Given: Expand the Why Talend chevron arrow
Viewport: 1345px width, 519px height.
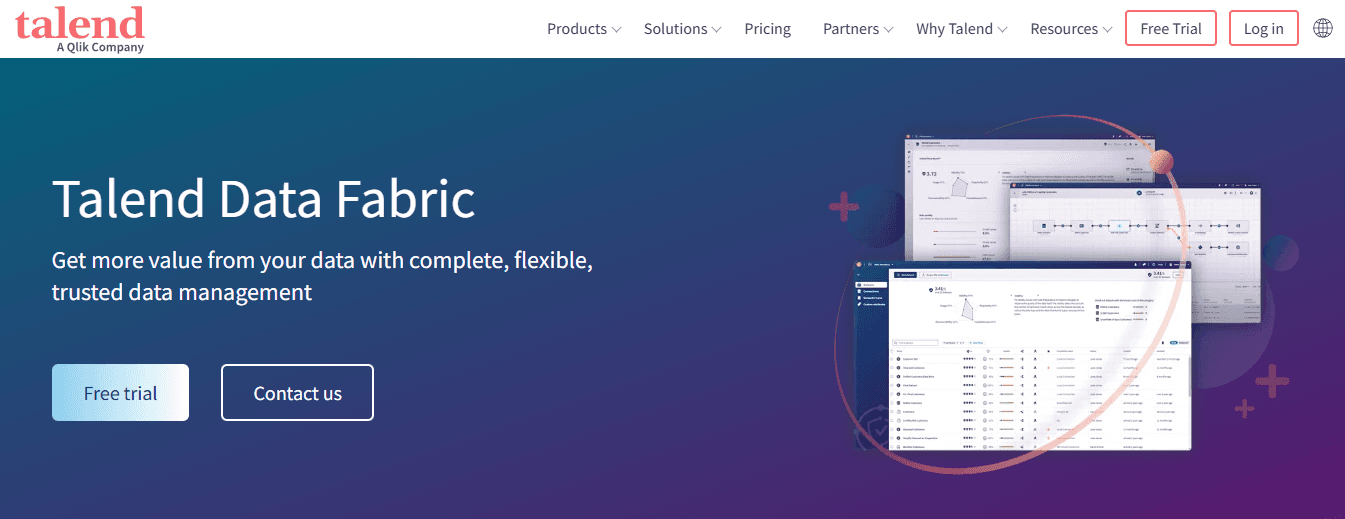Looking at the screenshot, I should (1002, 30).
